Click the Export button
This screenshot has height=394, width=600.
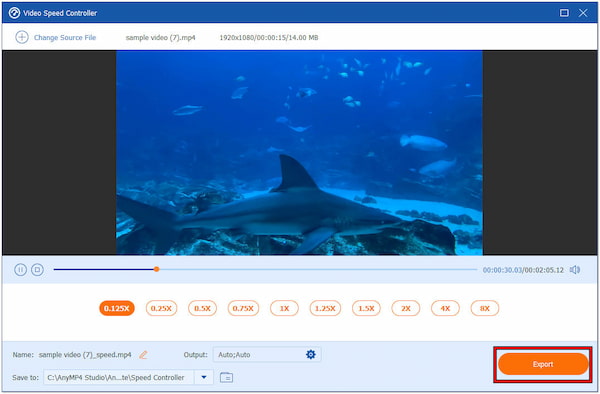coord(543,364)
